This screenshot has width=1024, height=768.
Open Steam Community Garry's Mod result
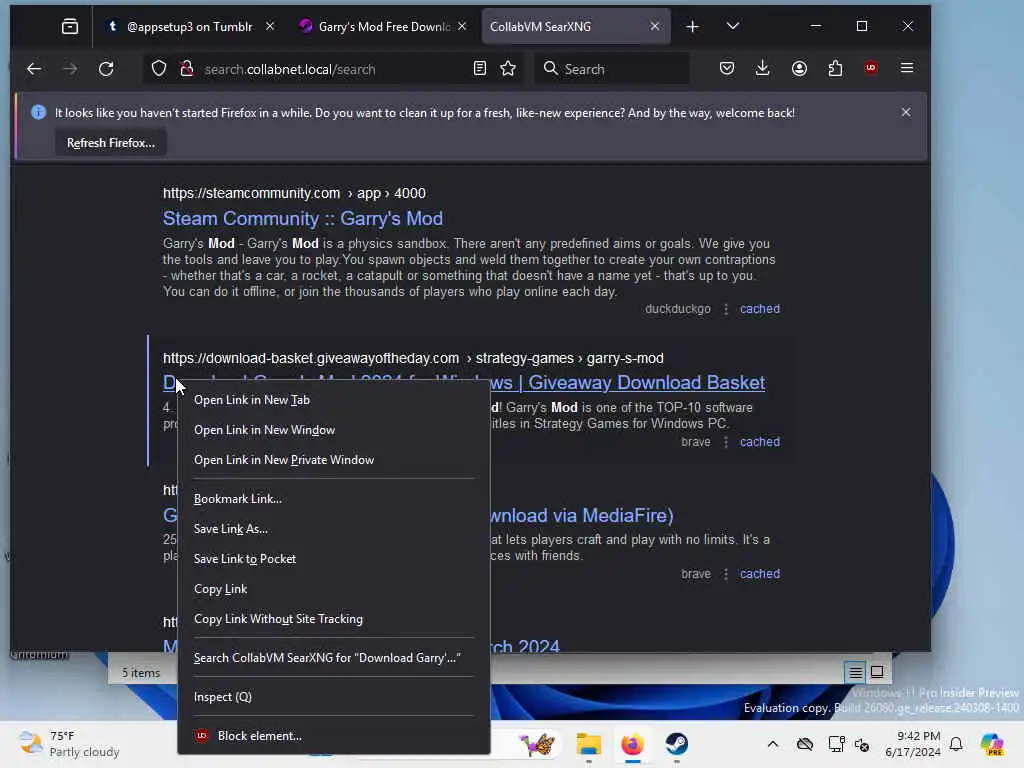click(x=303, y=218)
